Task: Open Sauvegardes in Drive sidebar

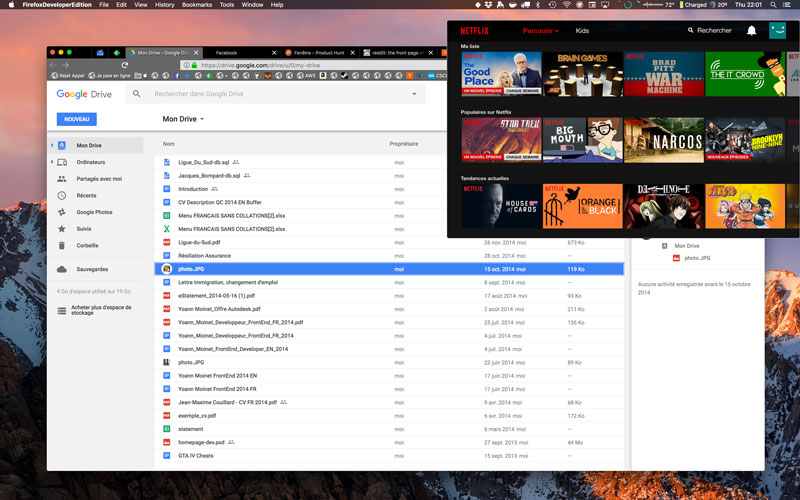Action: click(x=92, y=269)
